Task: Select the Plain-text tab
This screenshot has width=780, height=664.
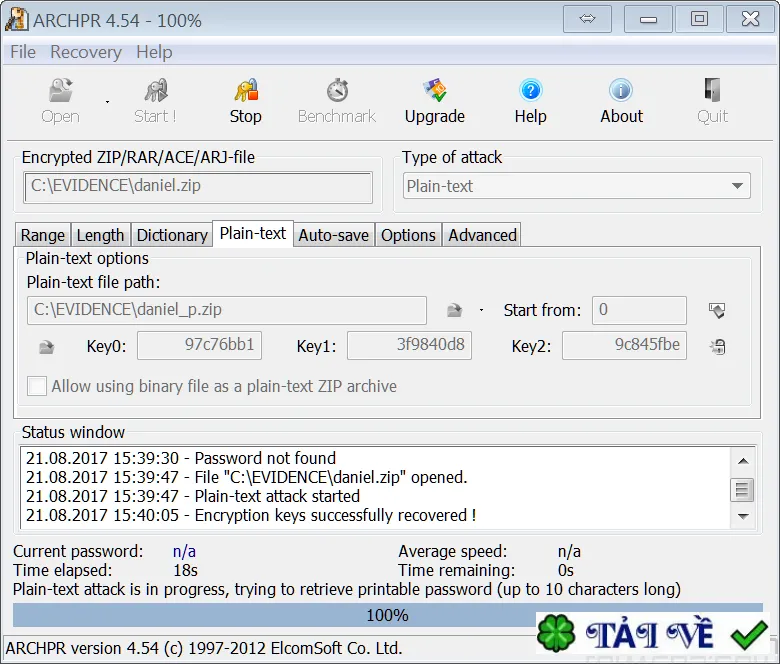Action: (x=253, y=233)
